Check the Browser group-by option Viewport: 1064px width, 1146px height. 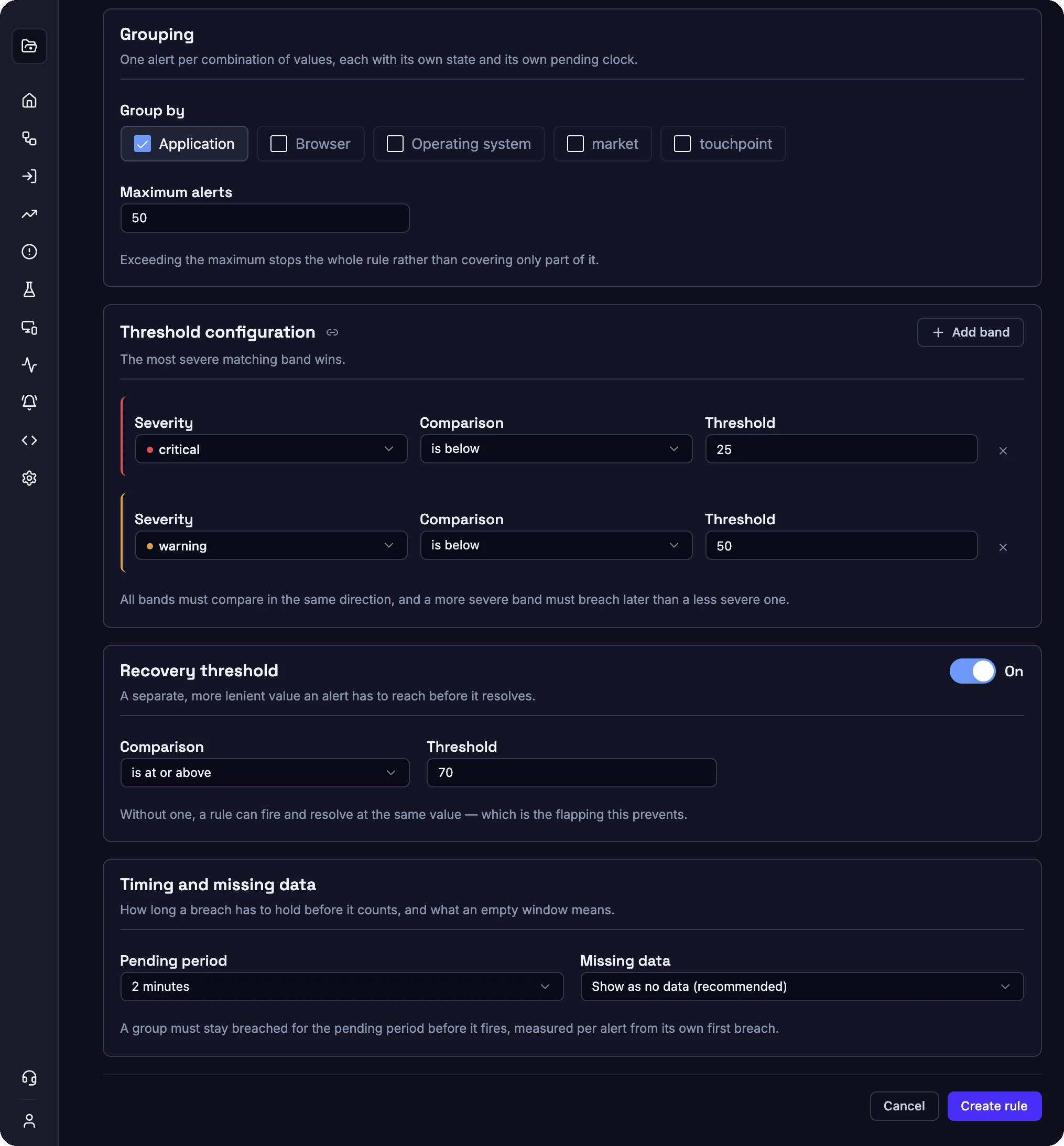point(310,144)
